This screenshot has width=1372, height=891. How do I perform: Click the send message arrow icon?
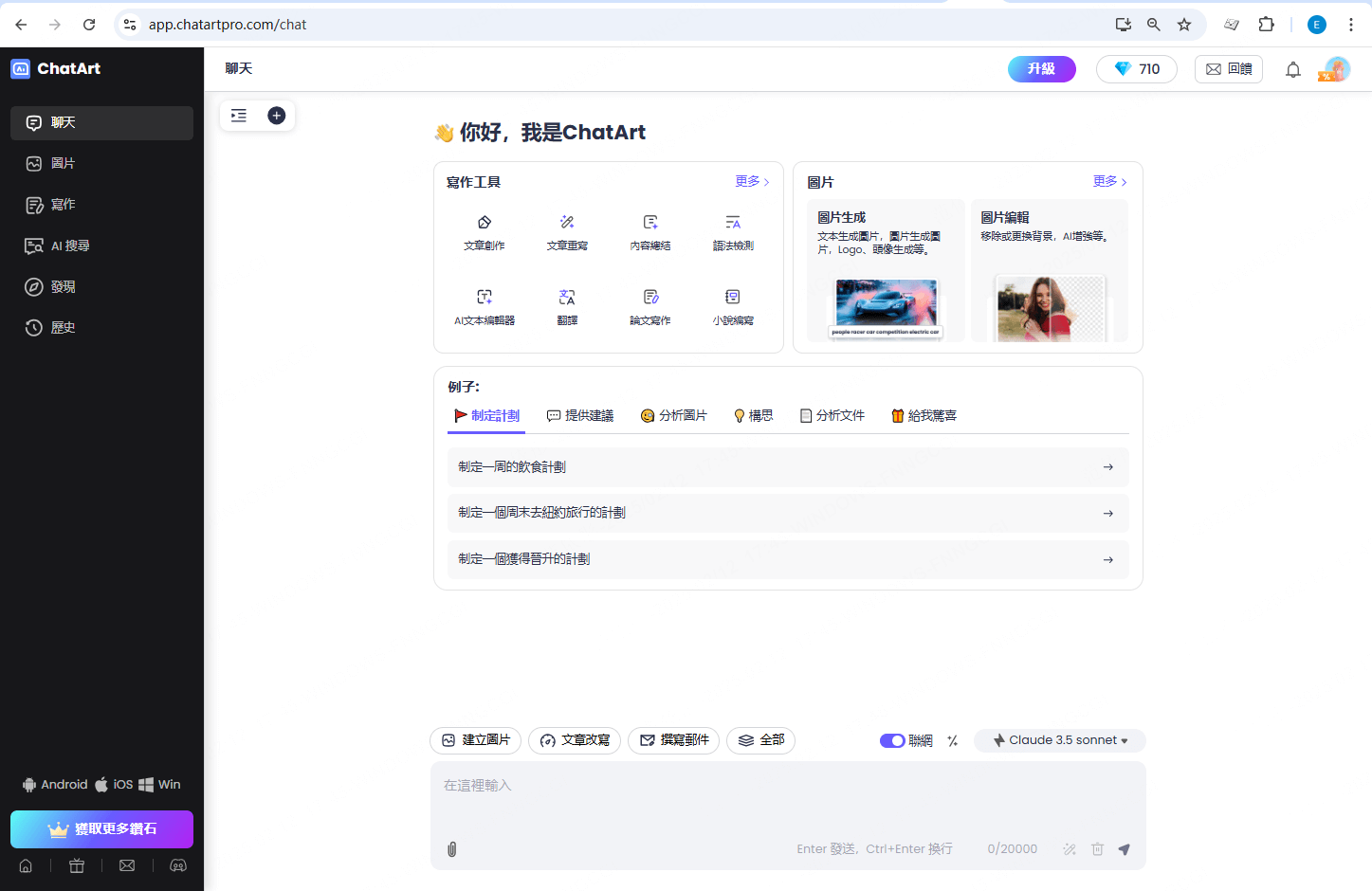pos(1124,849)
